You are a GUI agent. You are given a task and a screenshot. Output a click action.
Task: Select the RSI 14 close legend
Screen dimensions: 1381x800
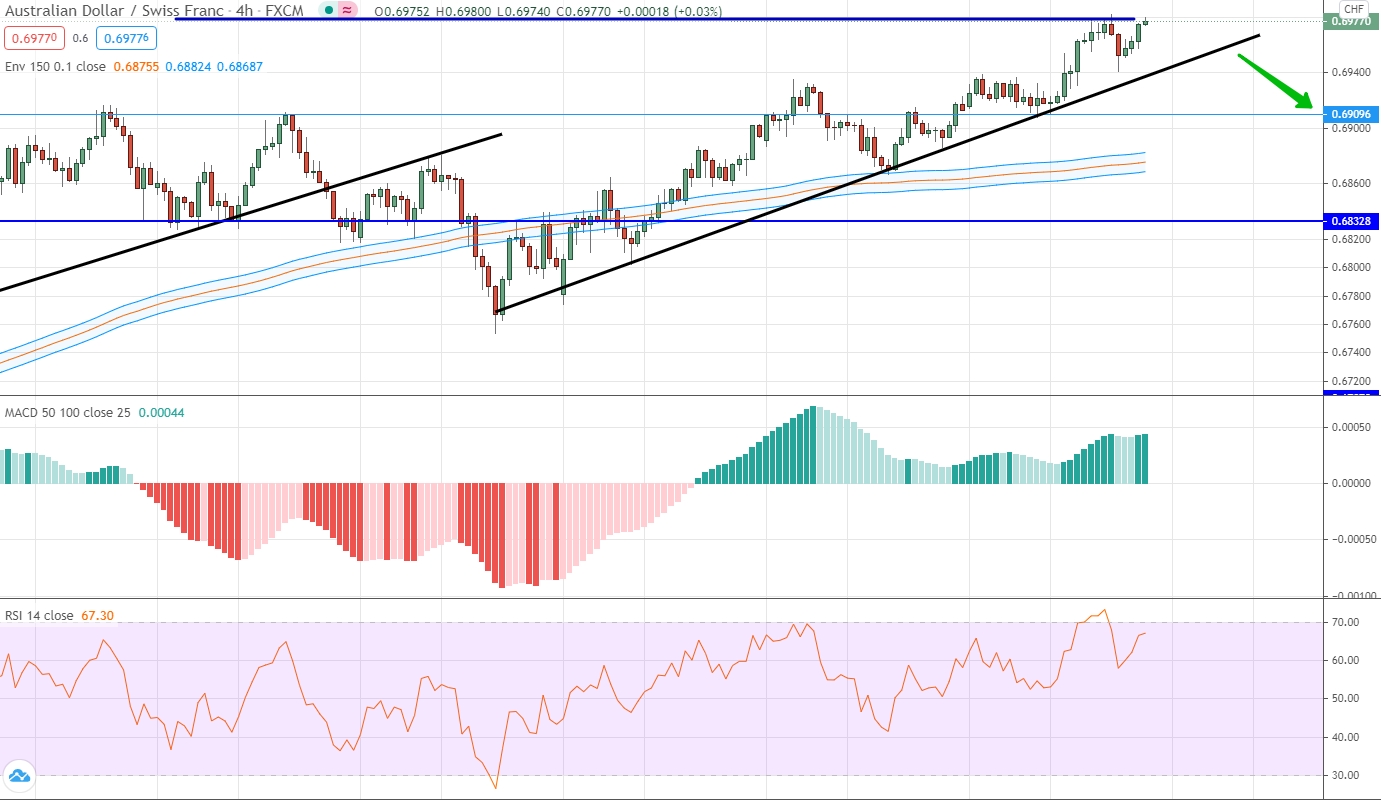tap(39, 615)
